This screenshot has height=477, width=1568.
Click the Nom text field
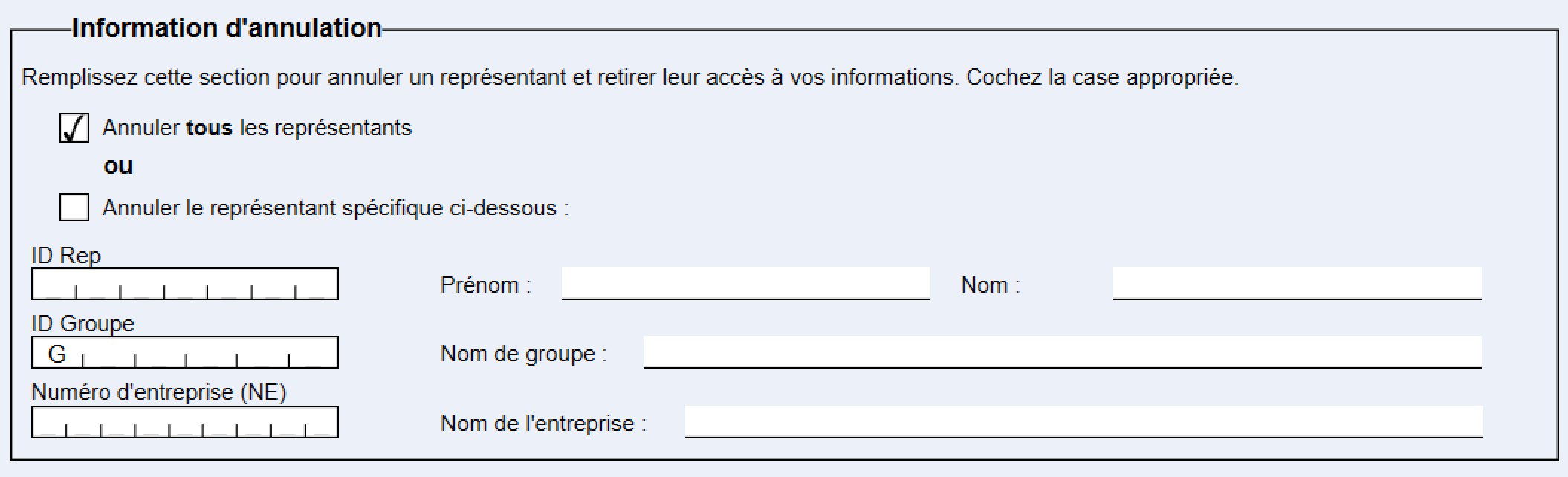click(x=1298, y=284)
